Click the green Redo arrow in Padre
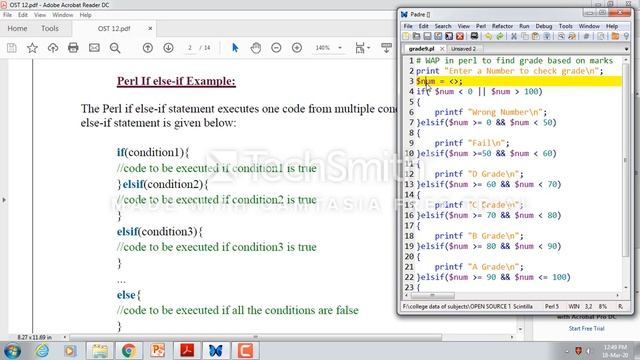 (x=500, y=36)
